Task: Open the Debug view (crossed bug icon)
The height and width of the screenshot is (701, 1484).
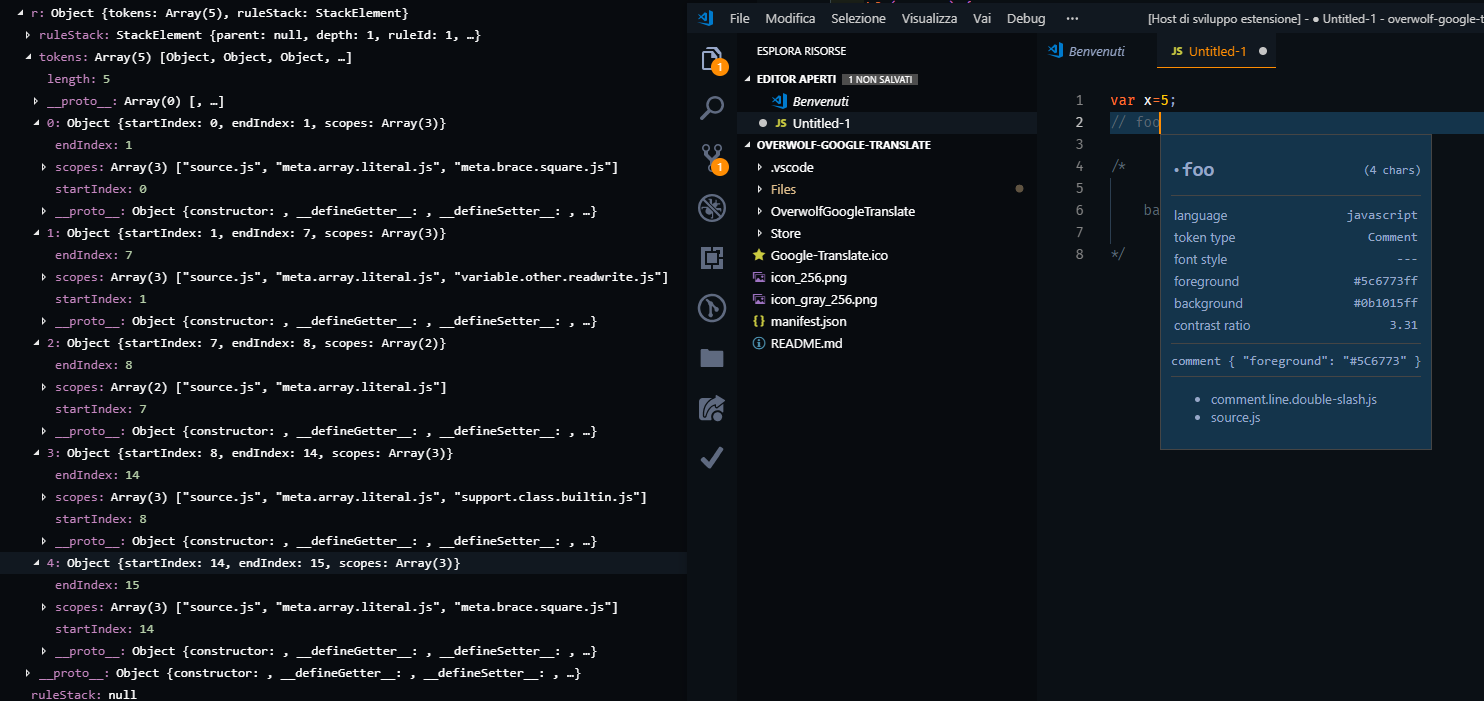Action: 712,208
